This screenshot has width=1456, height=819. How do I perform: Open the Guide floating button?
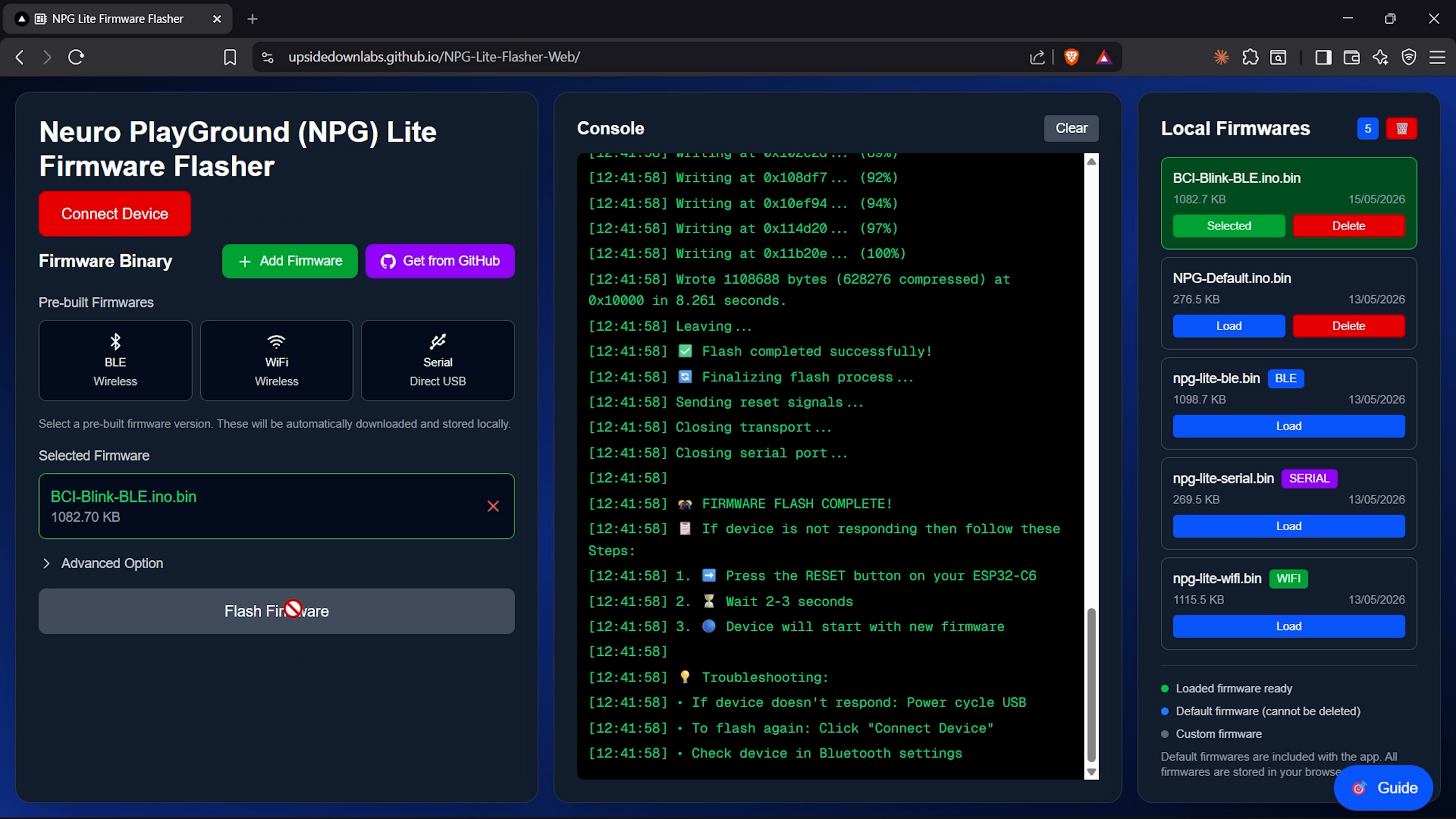point(1383,788)
